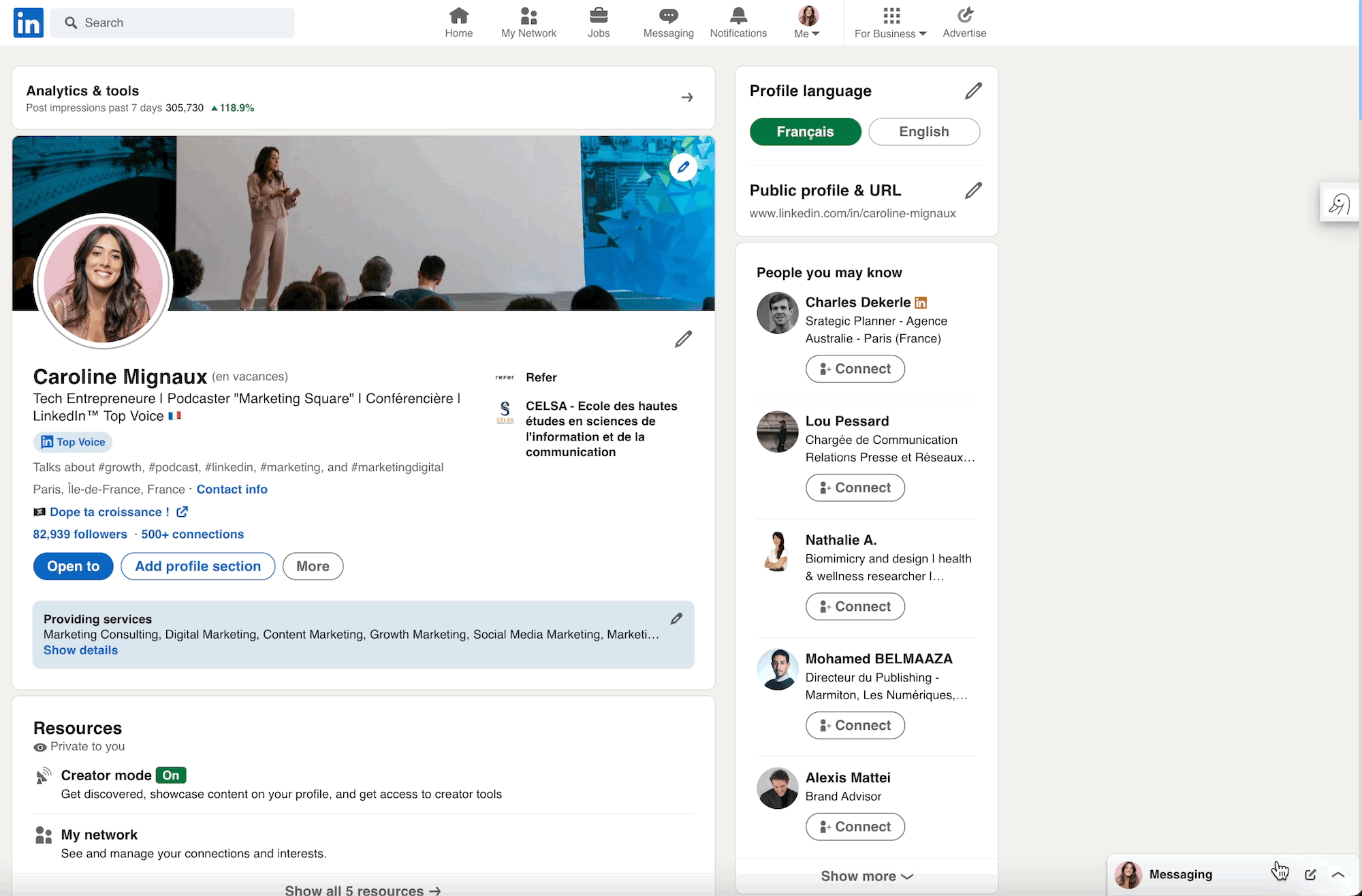This screenshot has width=1362, height=896.
Task: View the 82,939 followers link
Action: pyautogui.click(x=80, y=534)
